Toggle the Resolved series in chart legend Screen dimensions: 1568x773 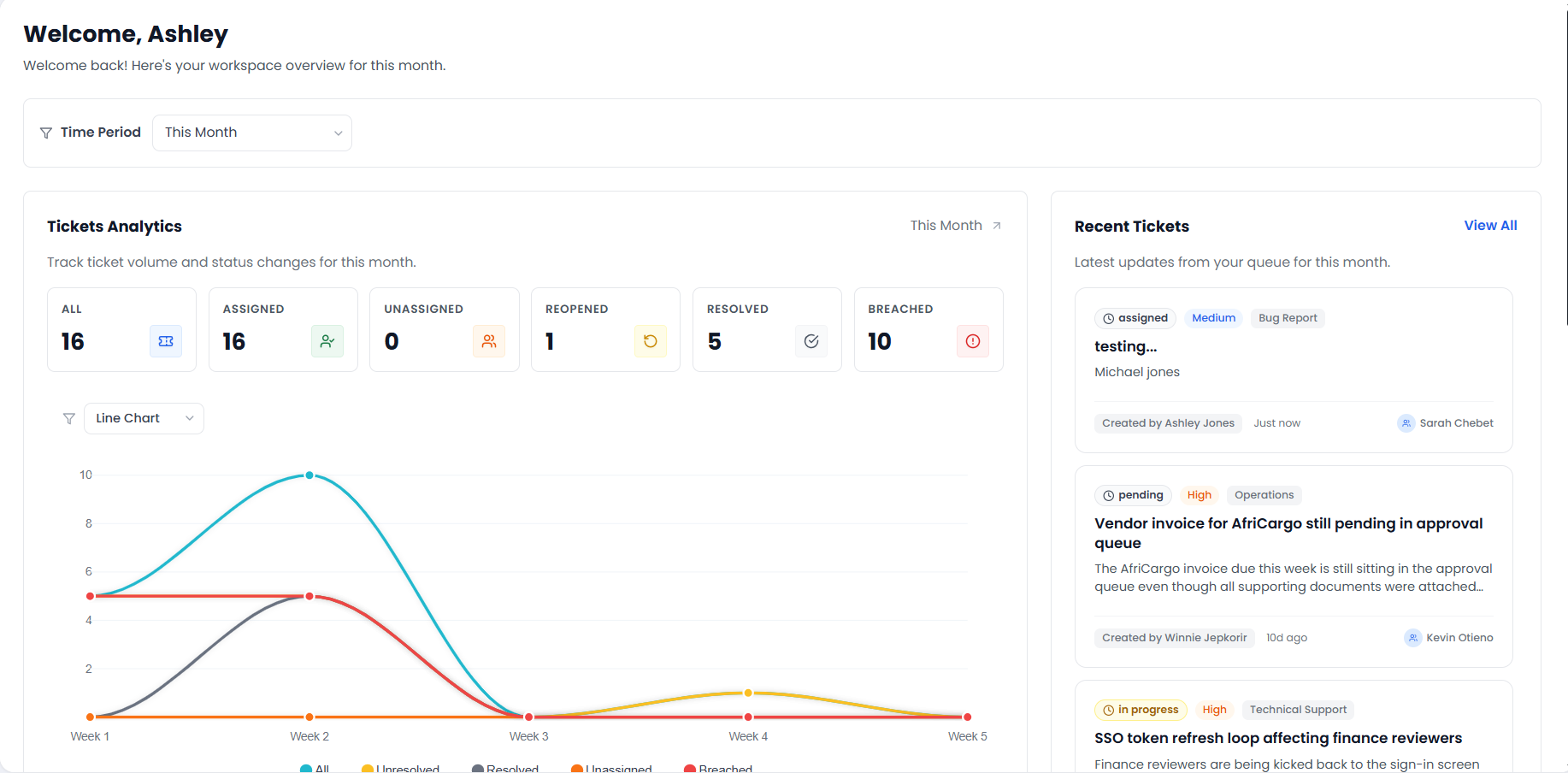[505, 768]
